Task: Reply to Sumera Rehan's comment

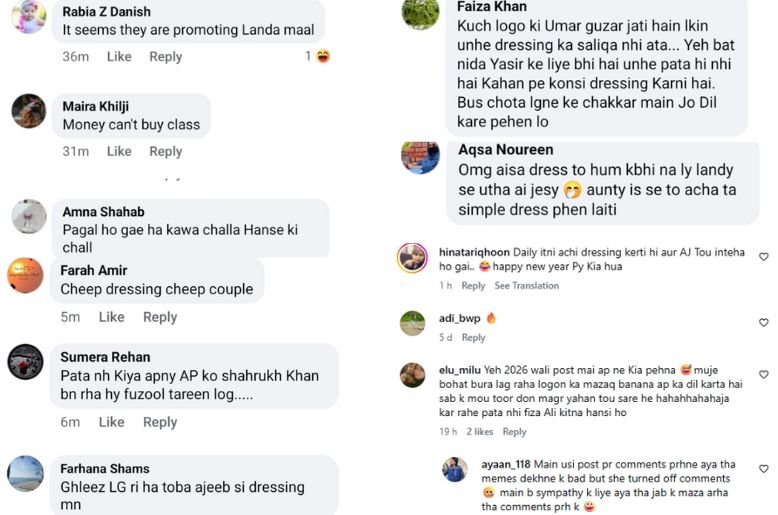Action: pyautogui.click(x=160, y=422)
